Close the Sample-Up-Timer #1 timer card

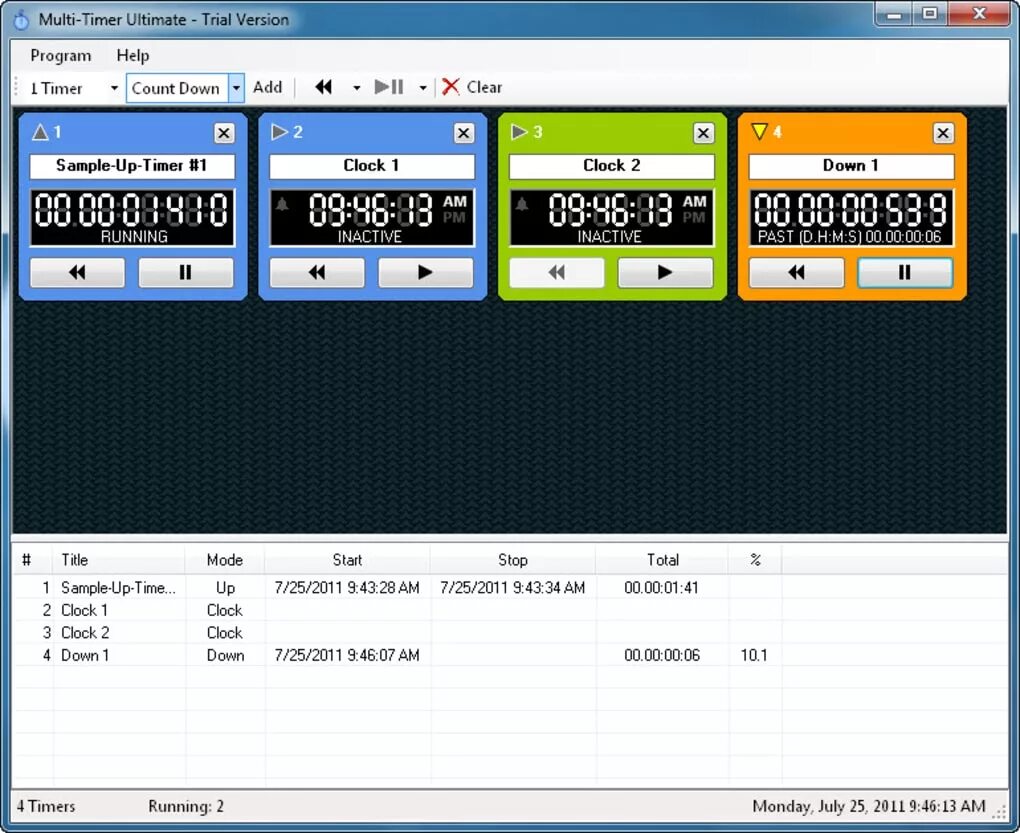tap(224, 133)
